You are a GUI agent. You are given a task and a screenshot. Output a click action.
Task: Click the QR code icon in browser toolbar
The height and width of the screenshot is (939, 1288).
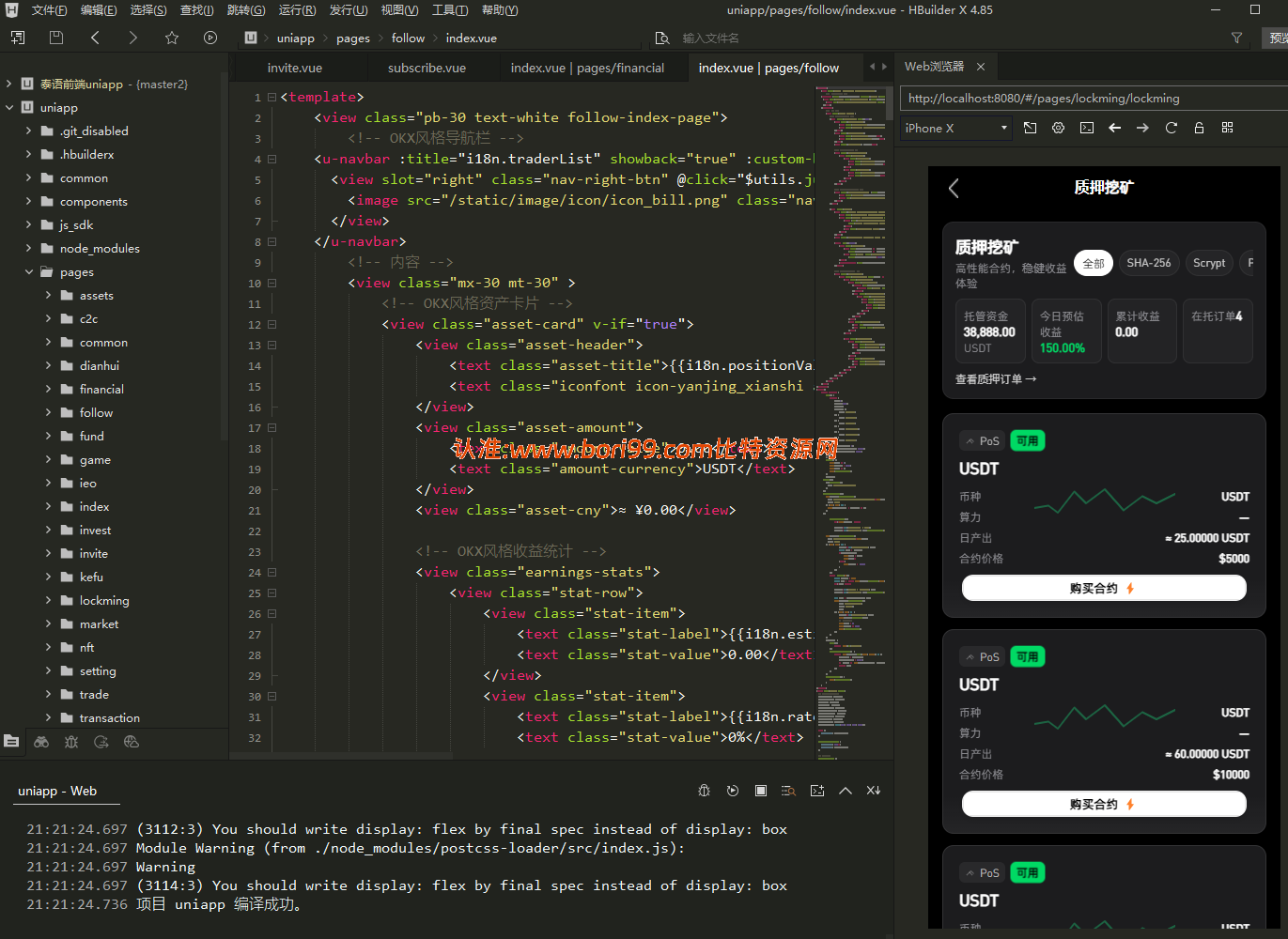pyautogui.click(x=1228, y=128)
